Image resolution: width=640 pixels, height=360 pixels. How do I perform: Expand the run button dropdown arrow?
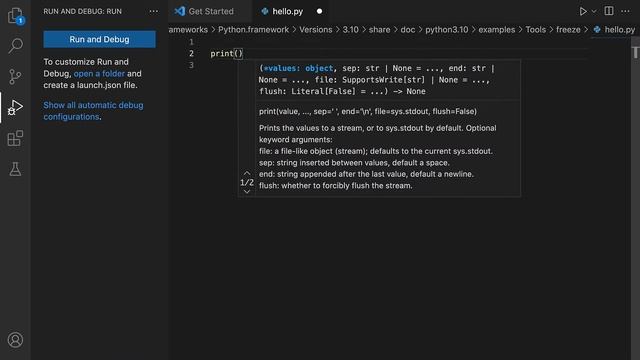(x=594, y=11)
